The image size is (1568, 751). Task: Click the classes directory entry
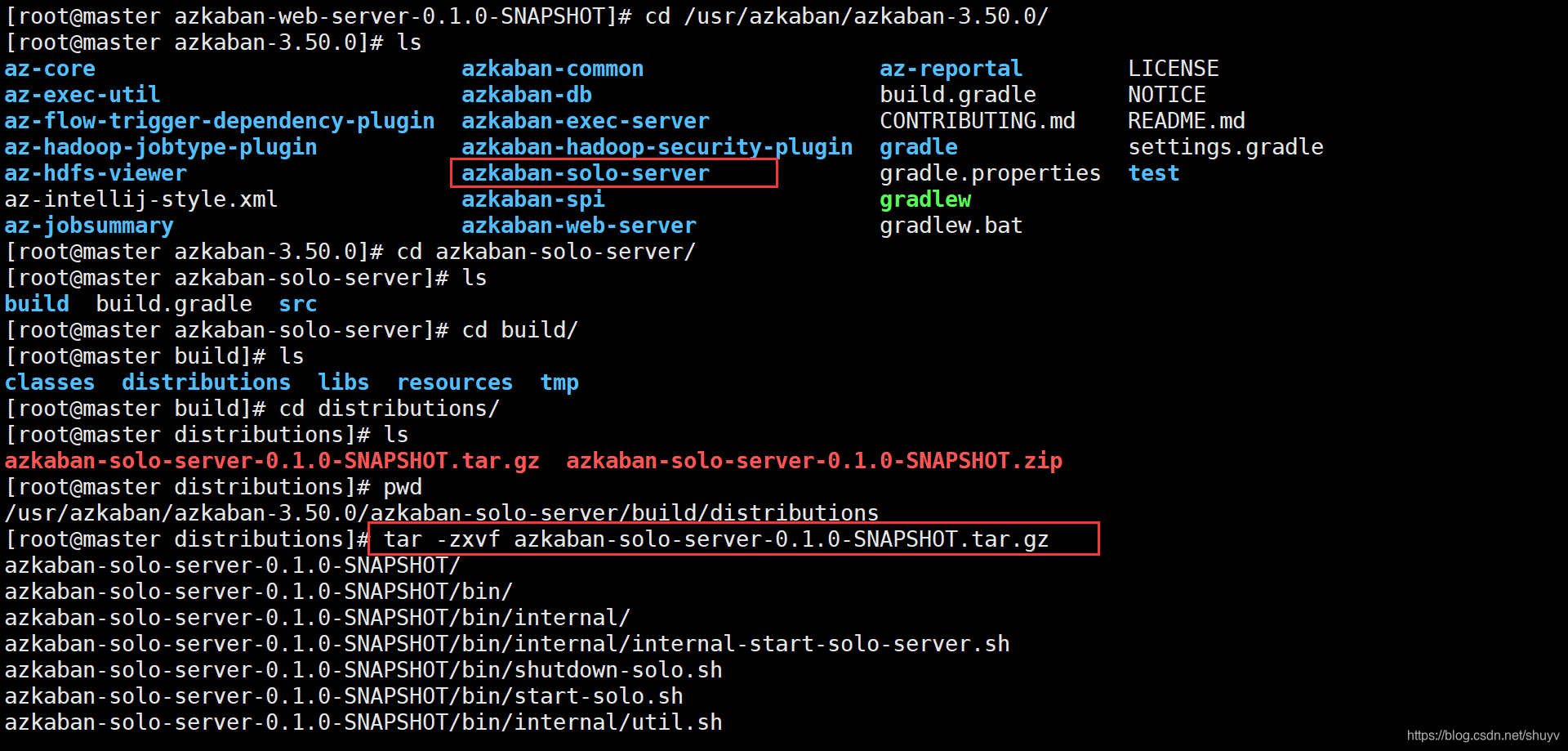click(x=50, y=382)
